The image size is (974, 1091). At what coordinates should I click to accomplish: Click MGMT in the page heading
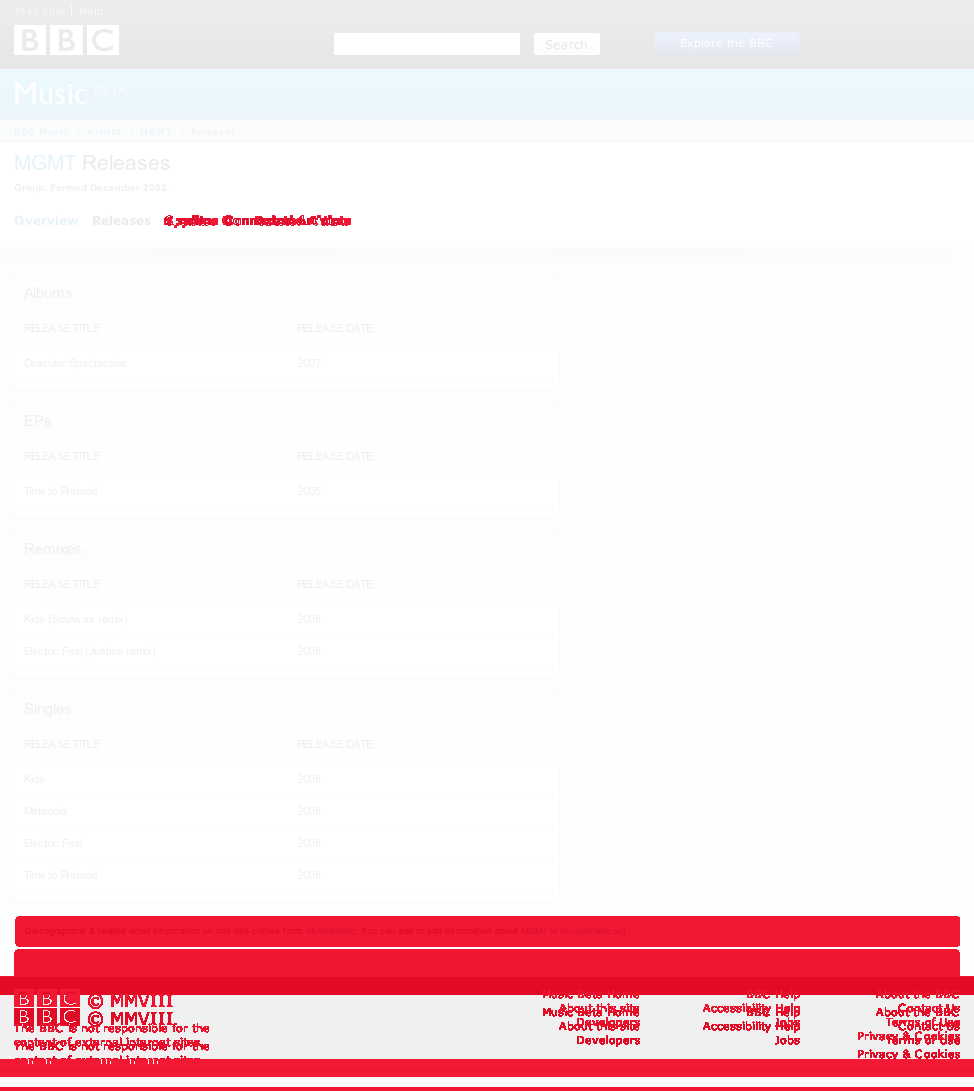coord(45,163)
